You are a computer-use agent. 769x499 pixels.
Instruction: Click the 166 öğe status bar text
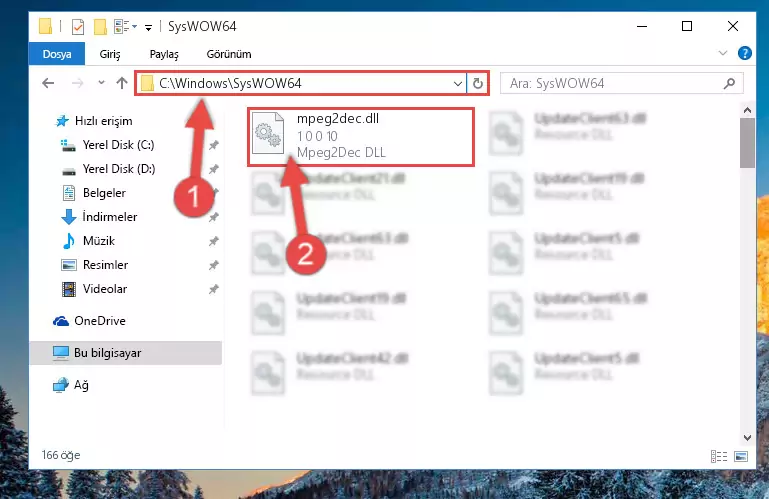click(x=61, y=455)
